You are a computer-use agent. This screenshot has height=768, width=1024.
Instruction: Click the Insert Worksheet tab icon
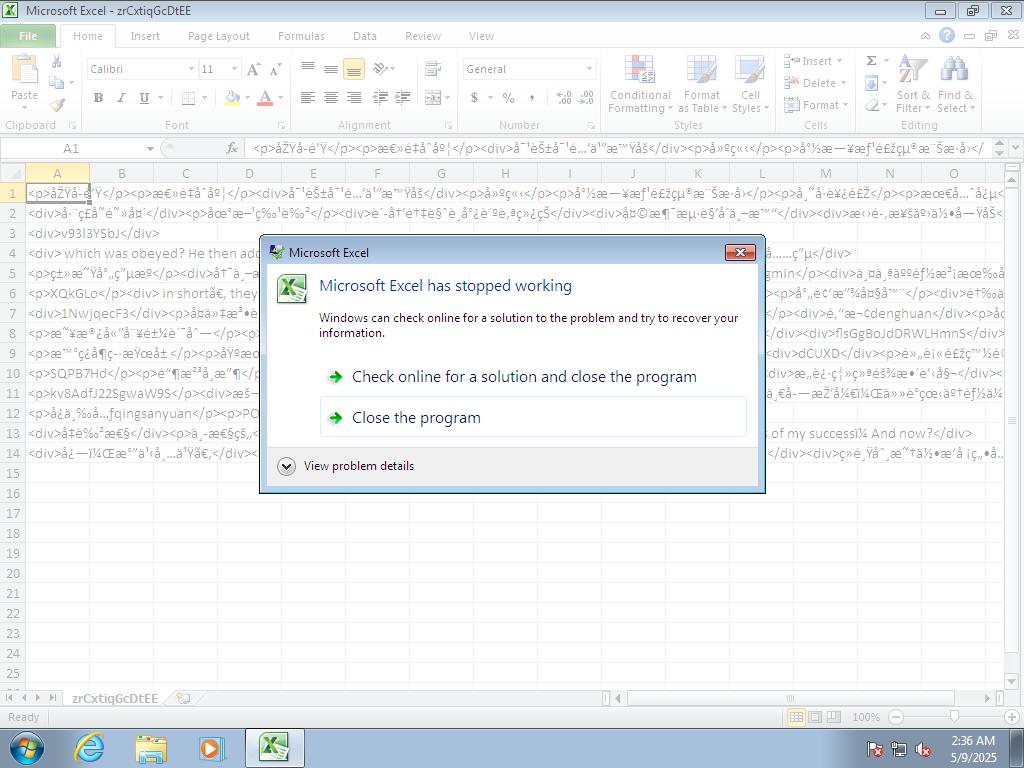184,698
